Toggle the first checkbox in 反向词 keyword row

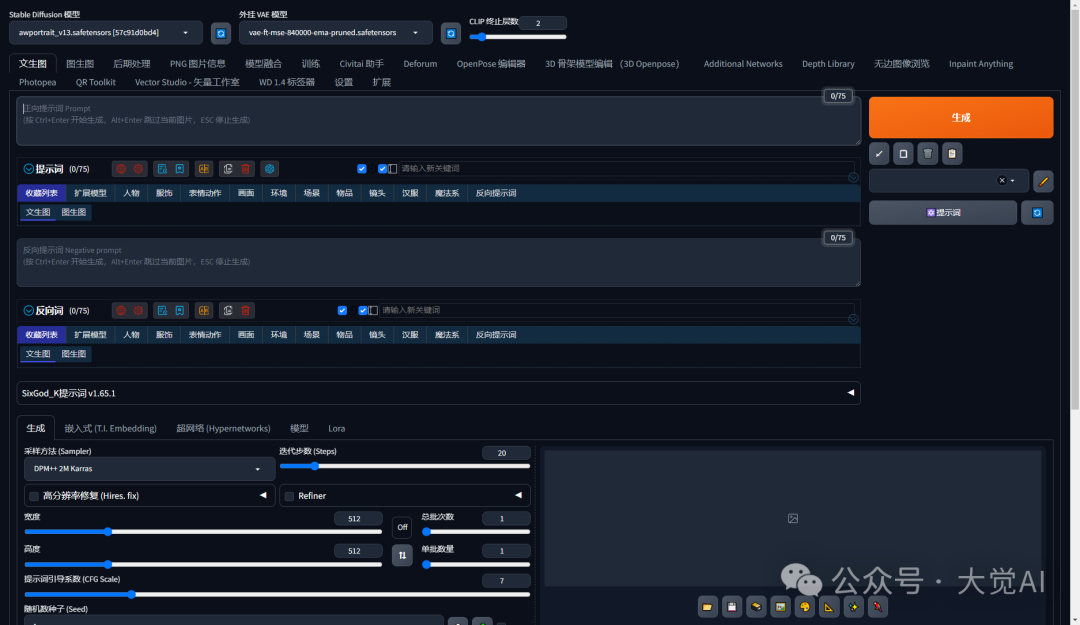[342, 311]
